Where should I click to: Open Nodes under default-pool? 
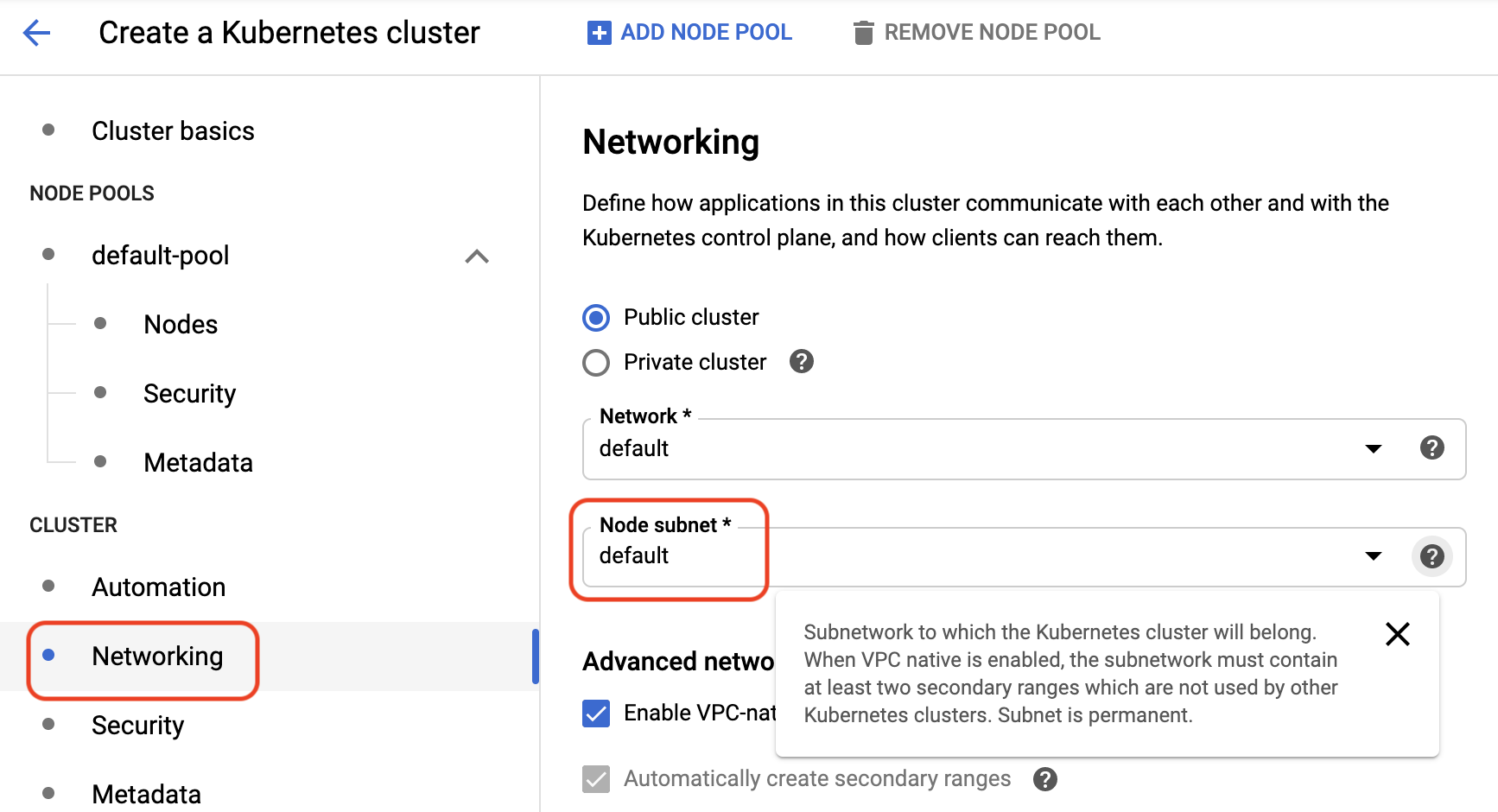[181, 324]
